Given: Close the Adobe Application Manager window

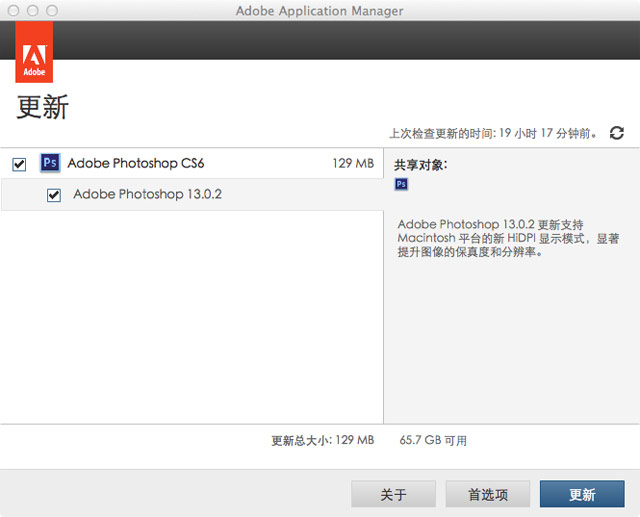Looking at the screenshot, I should point(13,10).
